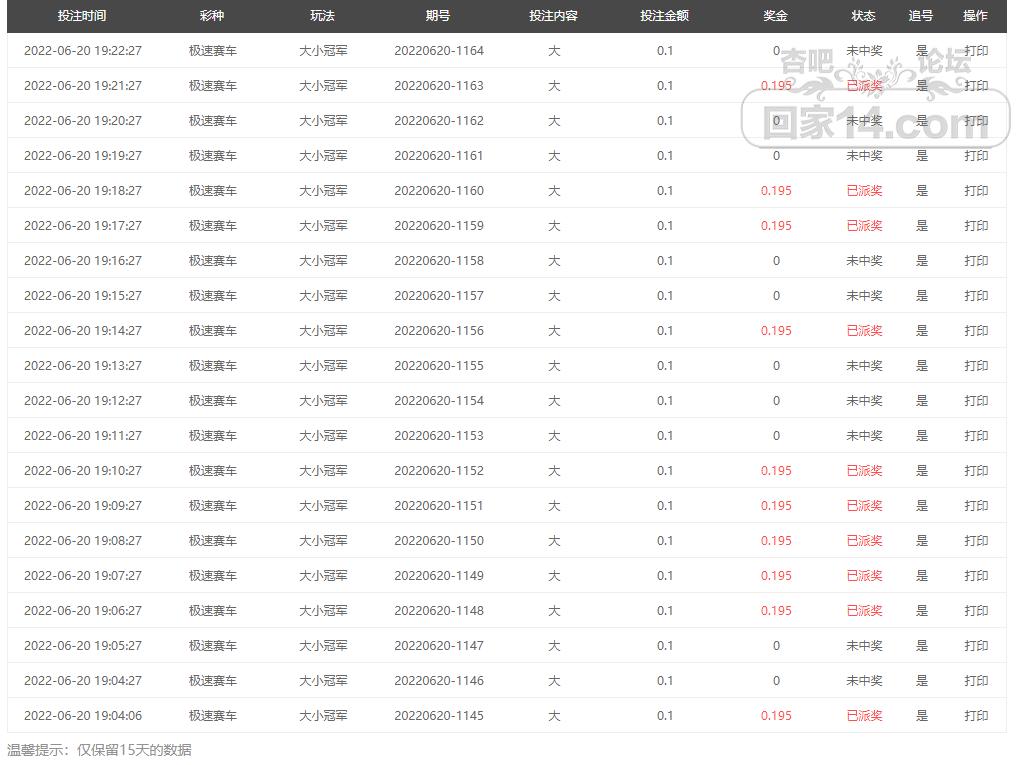
Task: Click the 奖金 column header
Action: (x=775, y=16)
